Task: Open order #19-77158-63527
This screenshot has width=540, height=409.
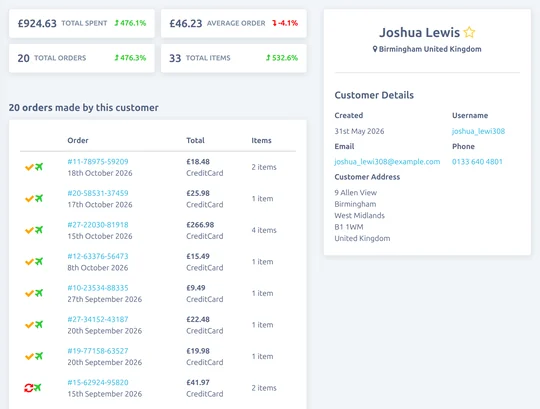Action: coord(98,351)
